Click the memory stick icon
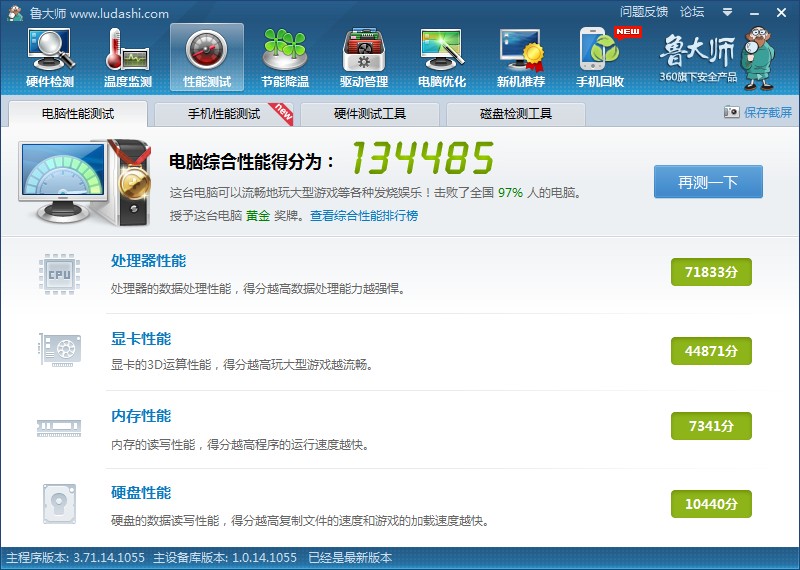Viewport: 800px width, 570px height. coord(59,427)
